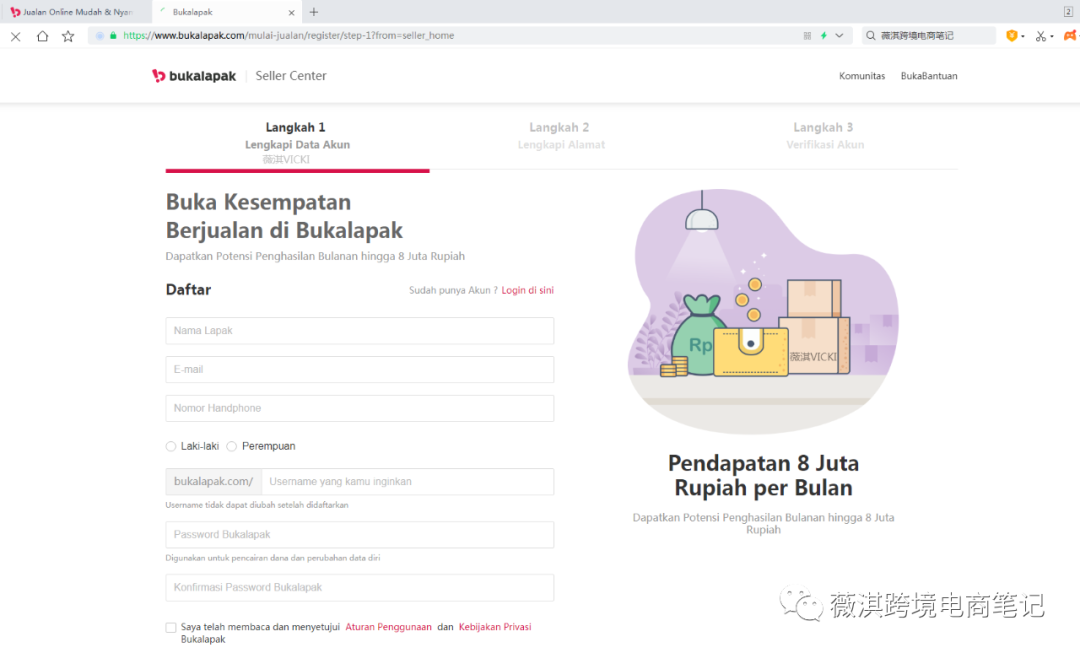
Task: Select the Perempuan radio button
Action: click(232, 446)
